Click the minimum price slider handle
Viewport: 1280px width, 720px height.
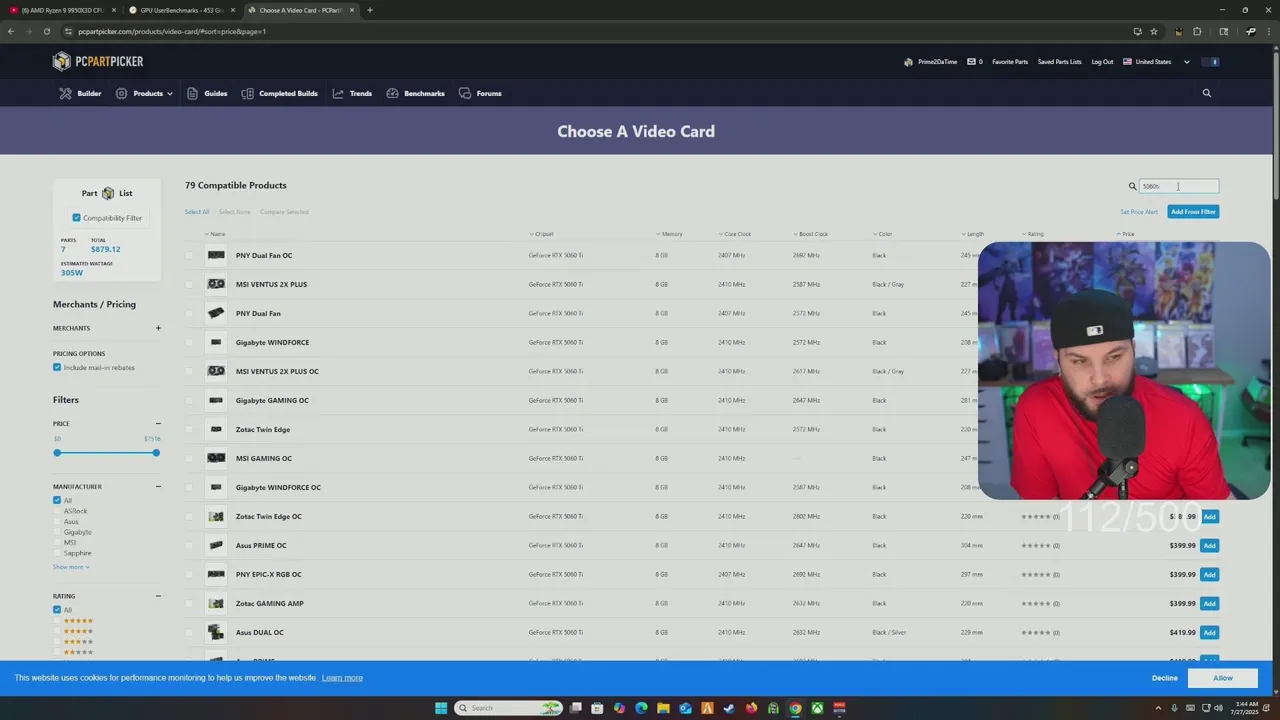pyautogui.click(x=57, y=453)
